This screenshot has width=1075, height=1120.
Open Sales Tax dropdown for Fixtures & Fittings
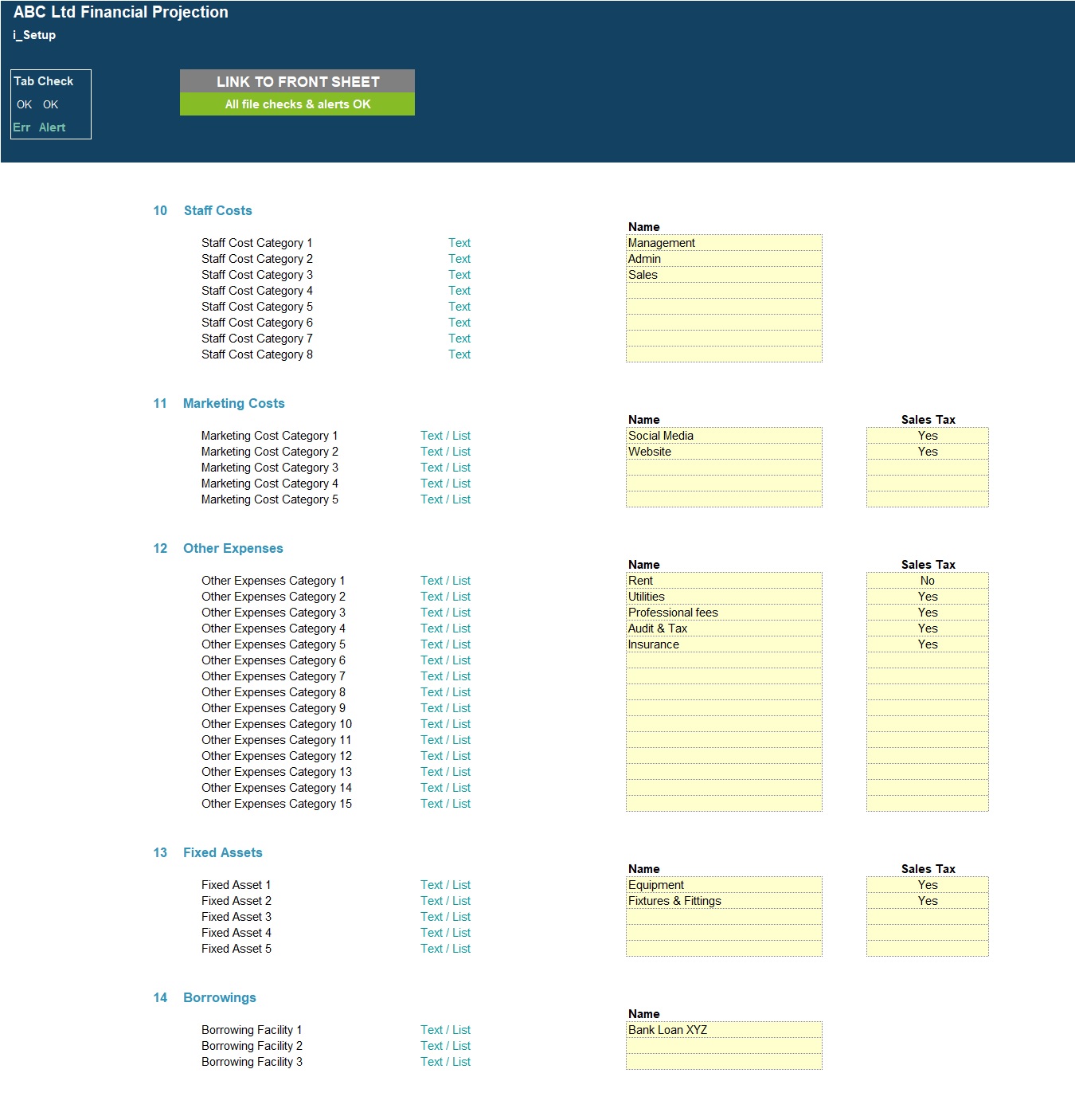pyautogui.click(x=928, y=901)
